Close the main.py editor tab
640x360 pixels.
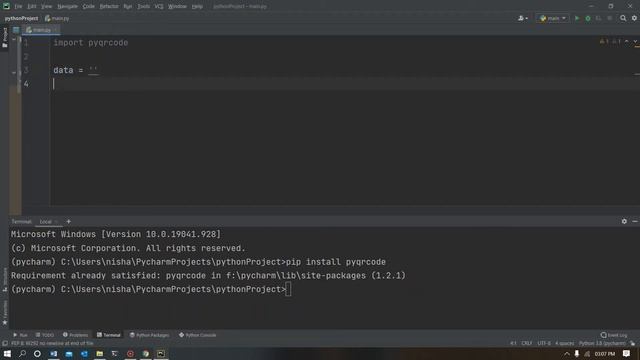coord(56,30)
